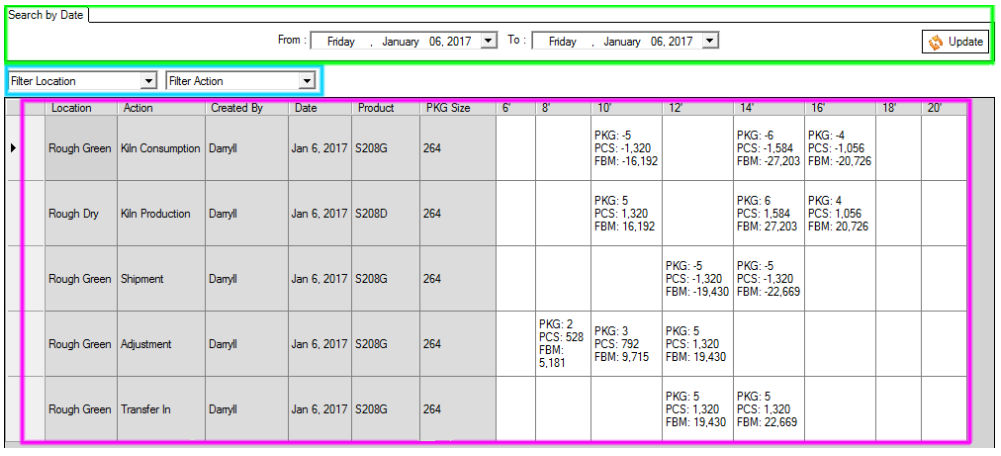Click the Product column header

tap(386, 108)
